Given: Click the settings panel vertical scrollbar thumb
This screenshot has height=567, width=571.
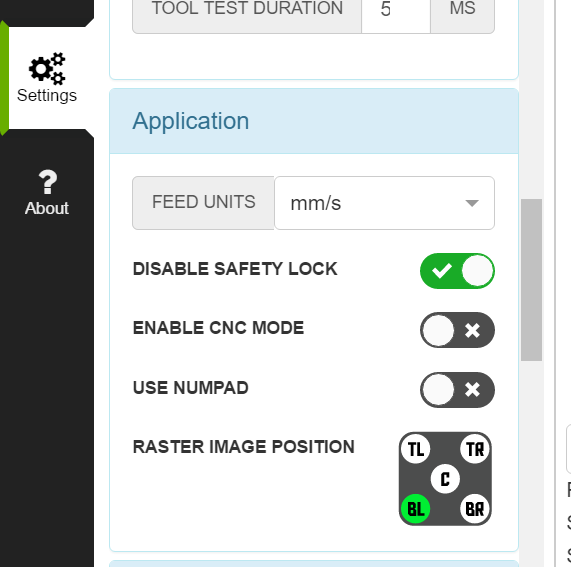Looking at the screenshot, I should 531,280.
